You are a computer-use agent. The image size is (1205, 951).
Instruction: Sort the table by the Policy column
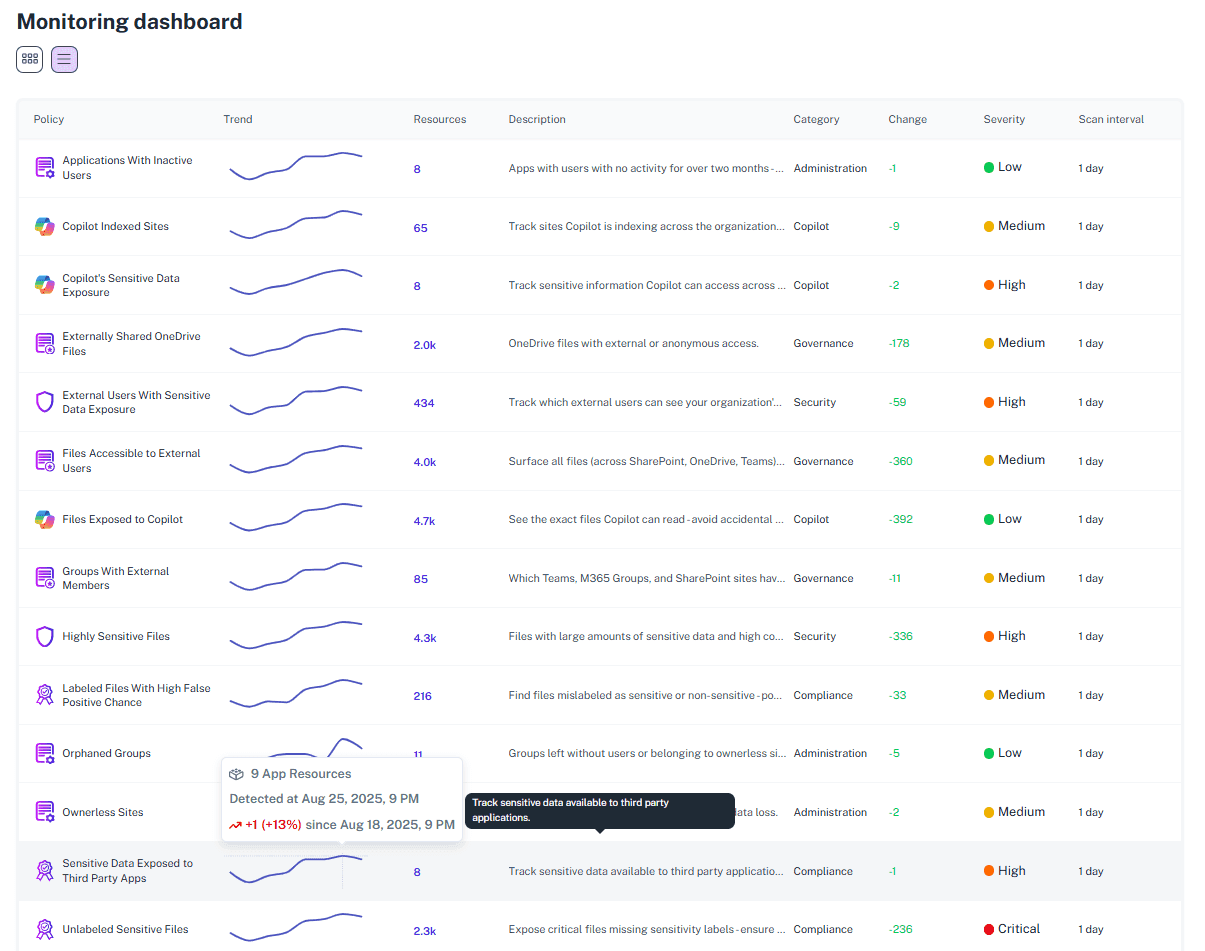(48, 119)
